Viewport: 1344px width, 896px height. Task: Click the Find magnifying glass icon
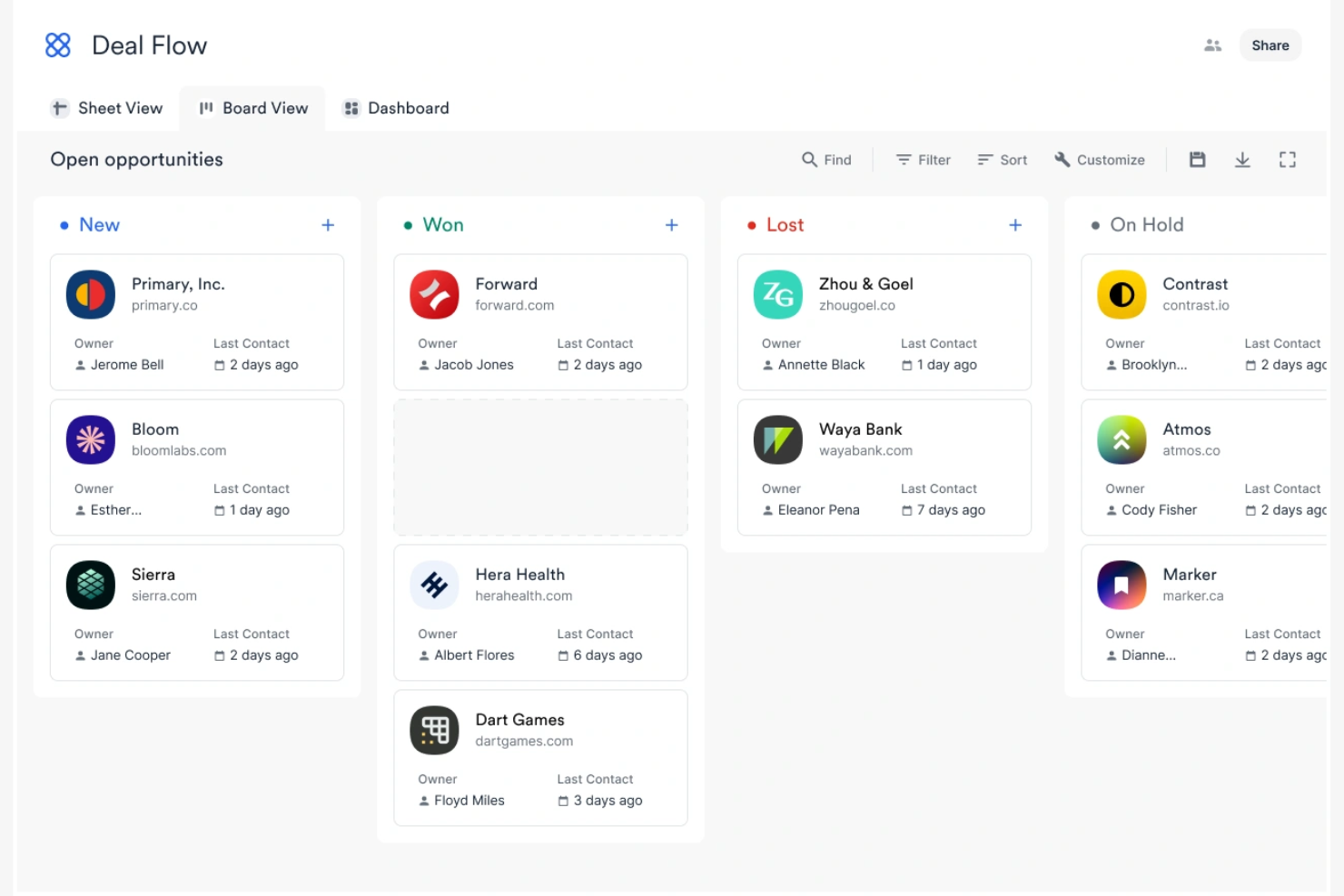[808, 159]
